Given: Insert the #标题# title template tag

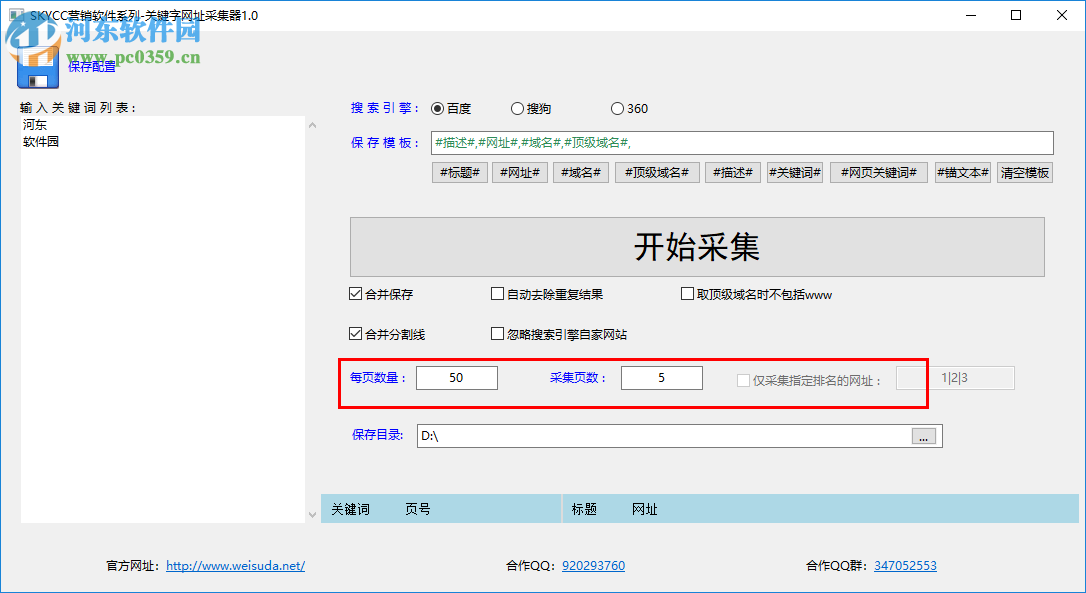Looking at the screenshot, I should (459, 172).
